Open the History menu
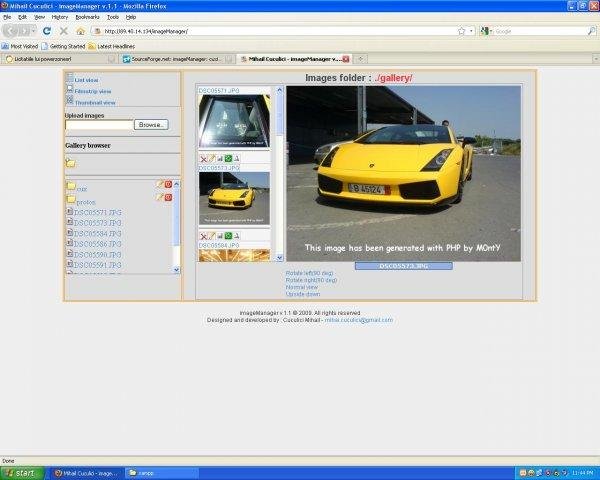Viewport: 600px width, 480px height. click(x=60, y=17)
